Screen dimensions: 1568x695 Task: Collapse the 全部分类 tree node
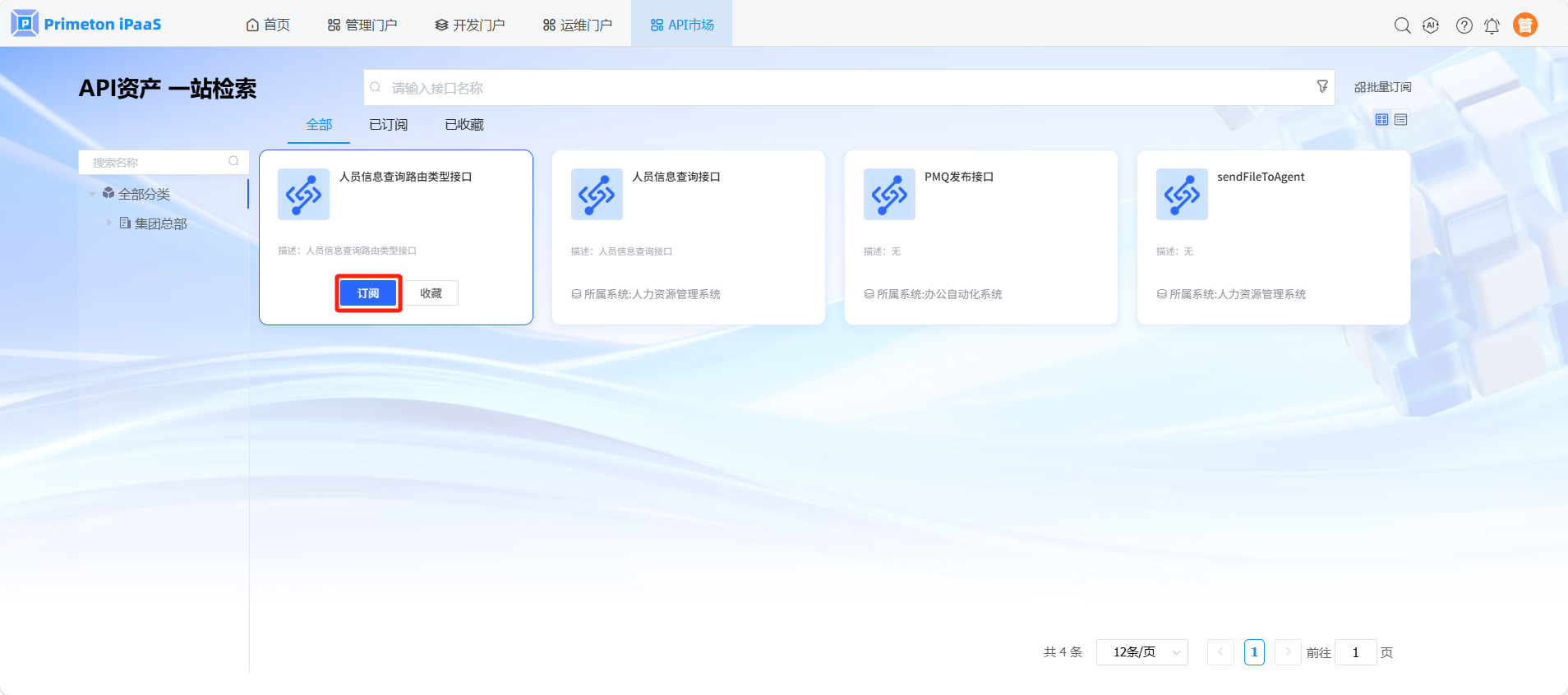click(92, 194)
